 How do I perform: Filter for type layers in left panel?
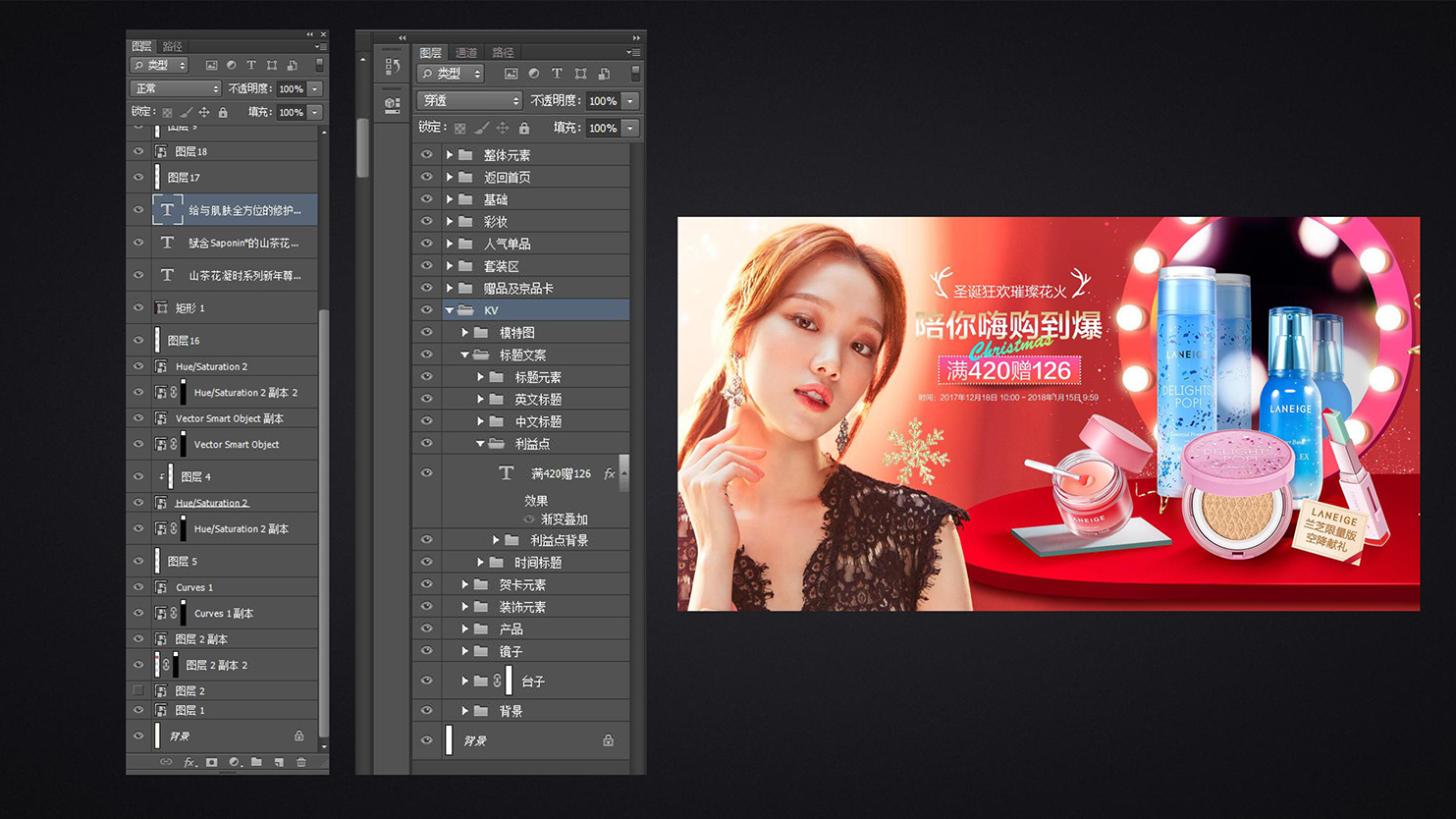coord(251,66)
